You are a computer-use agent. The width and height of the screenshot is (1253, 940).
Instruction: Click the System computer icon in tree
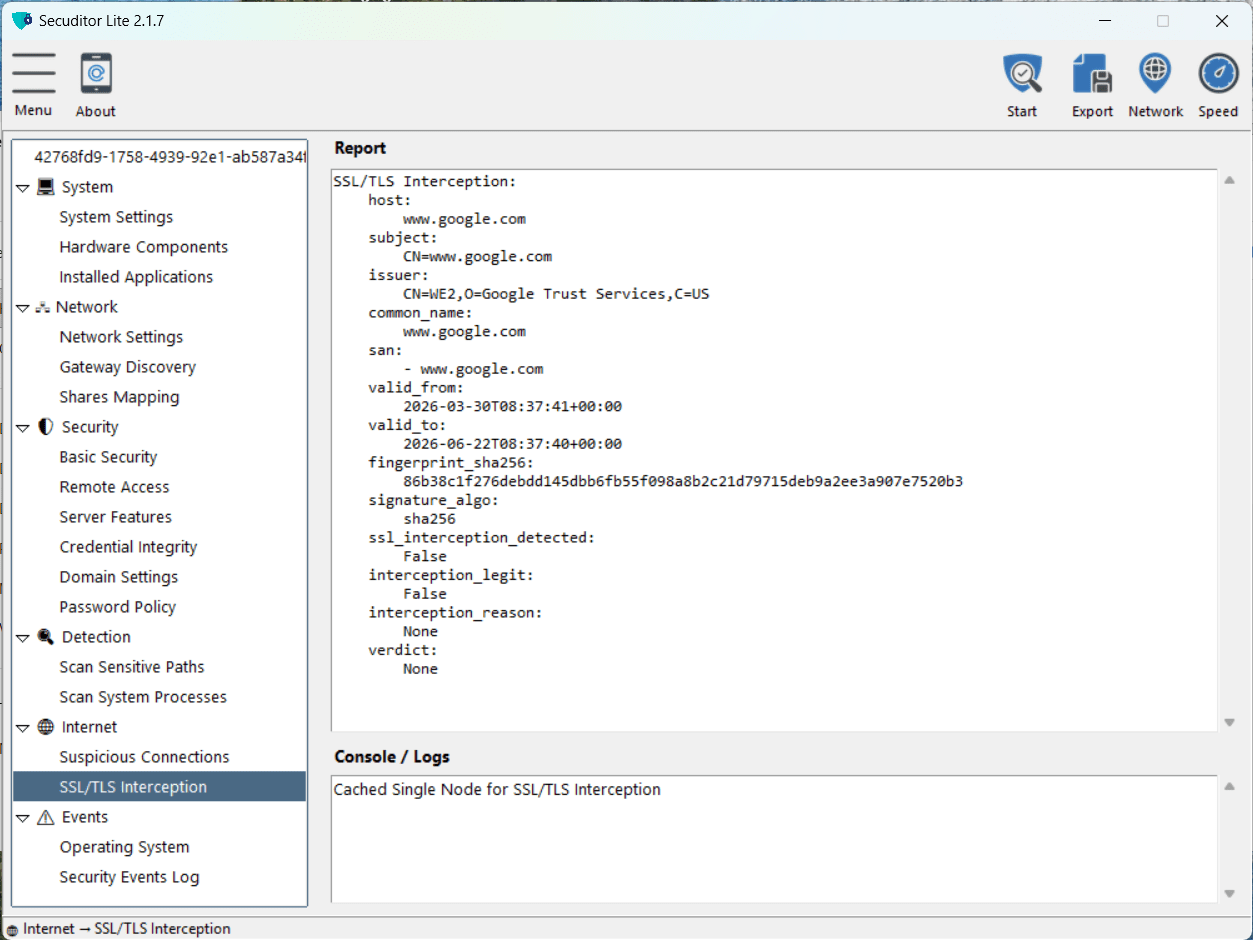tap(46, 187)
